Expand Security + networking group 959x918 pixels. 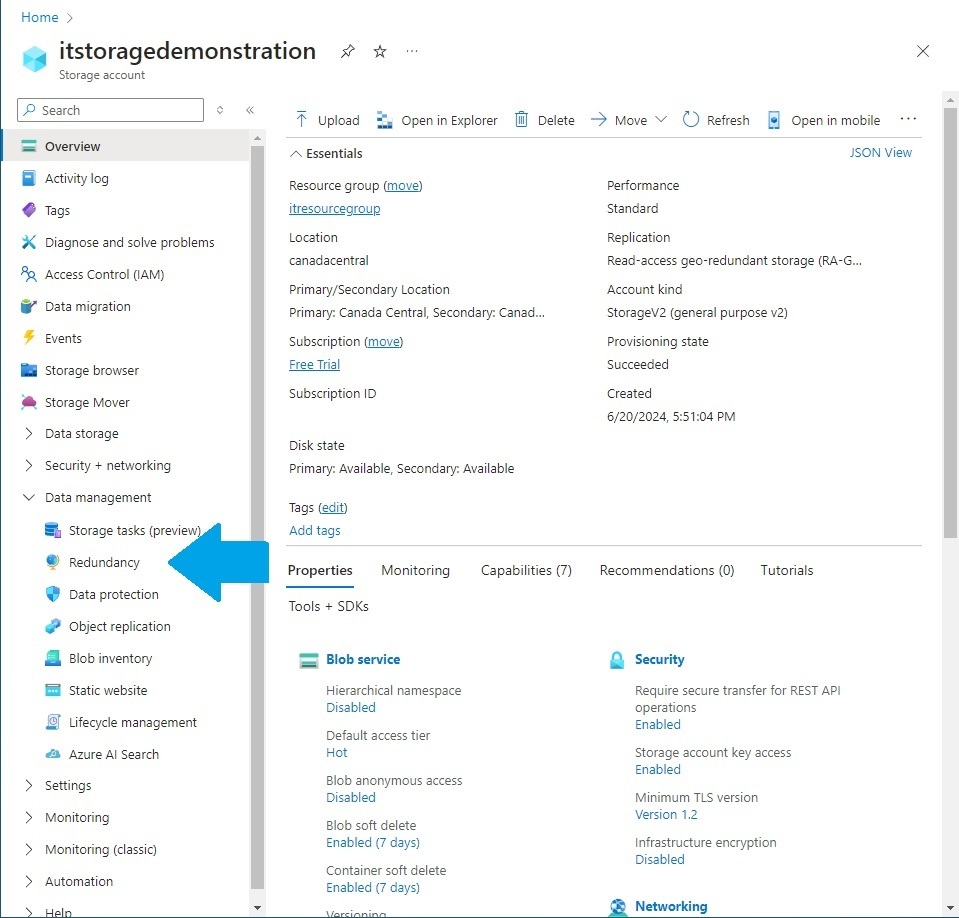click(28, 465)
